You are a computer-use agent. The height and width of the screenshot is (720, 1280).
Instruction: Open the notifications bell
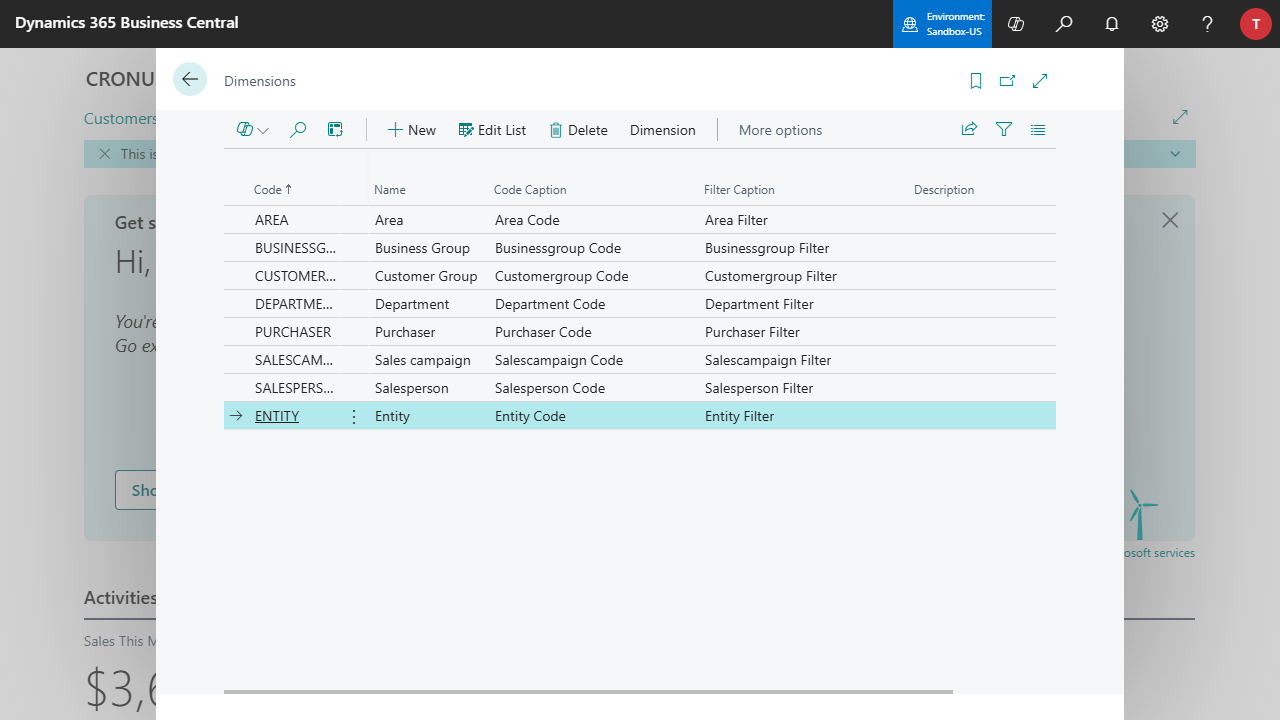tap(1112, 24)
